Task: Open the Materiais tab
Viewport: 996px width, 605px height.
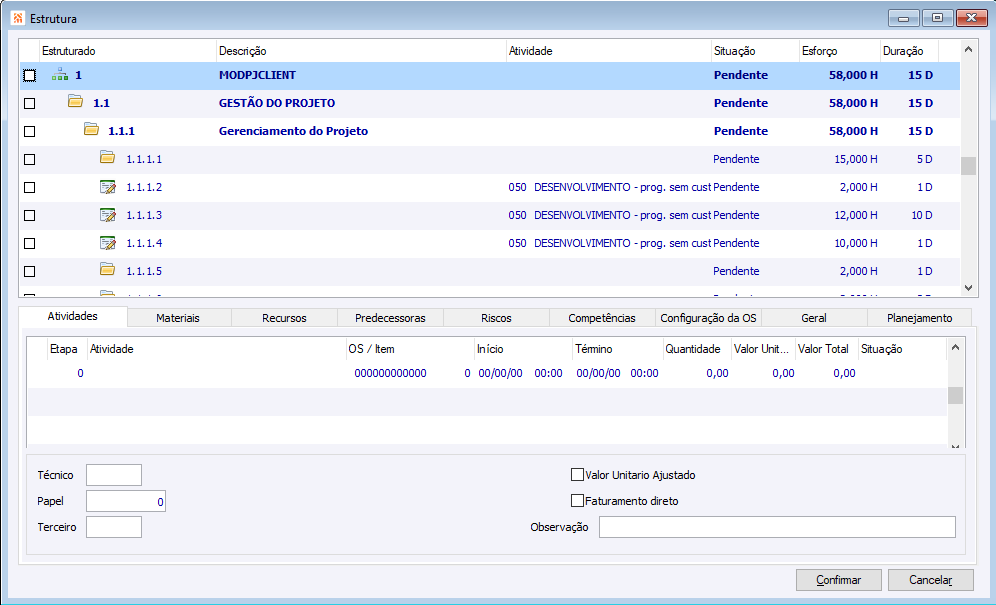Action: click(x=178, y=318)
